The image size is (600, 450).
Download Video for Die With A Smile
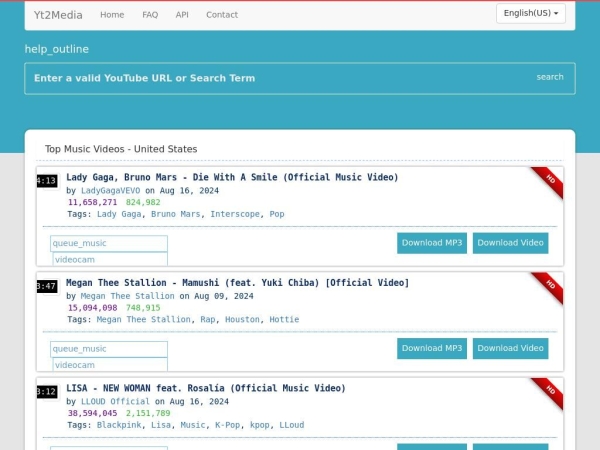[510, 243]
